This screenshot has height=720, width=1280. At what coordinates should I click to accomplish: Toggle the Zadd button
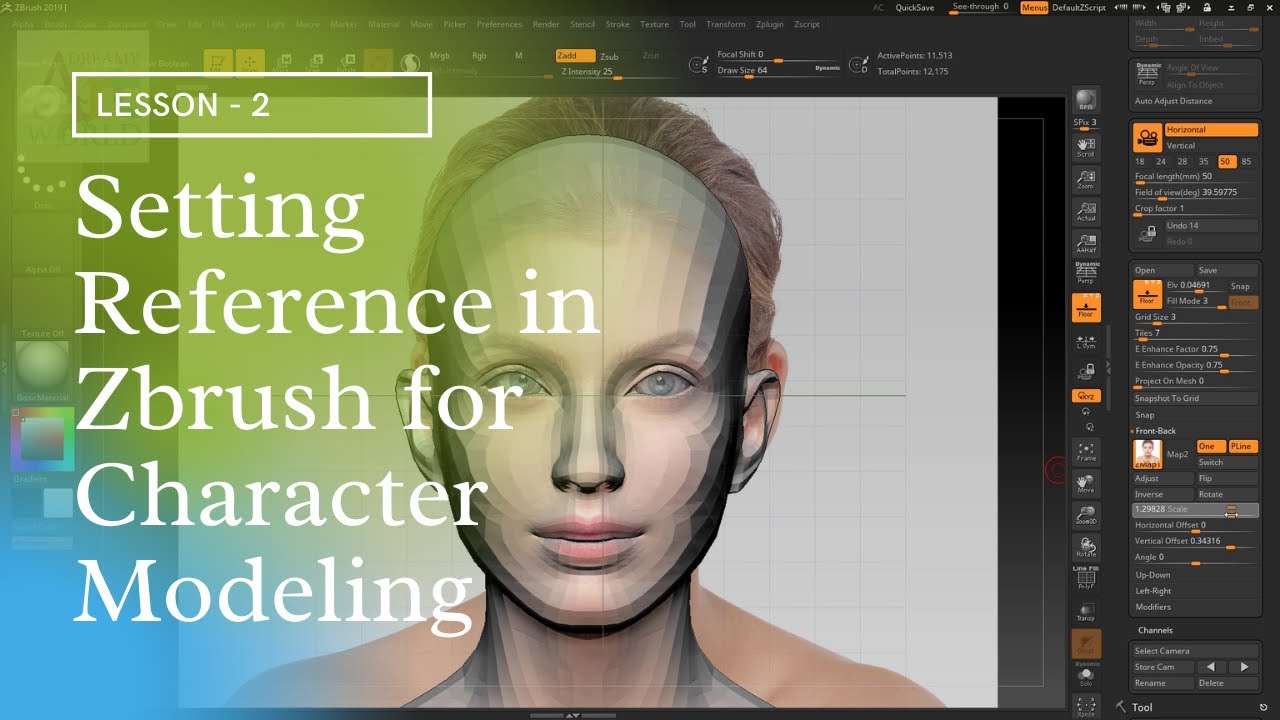(x=575, y=56)
